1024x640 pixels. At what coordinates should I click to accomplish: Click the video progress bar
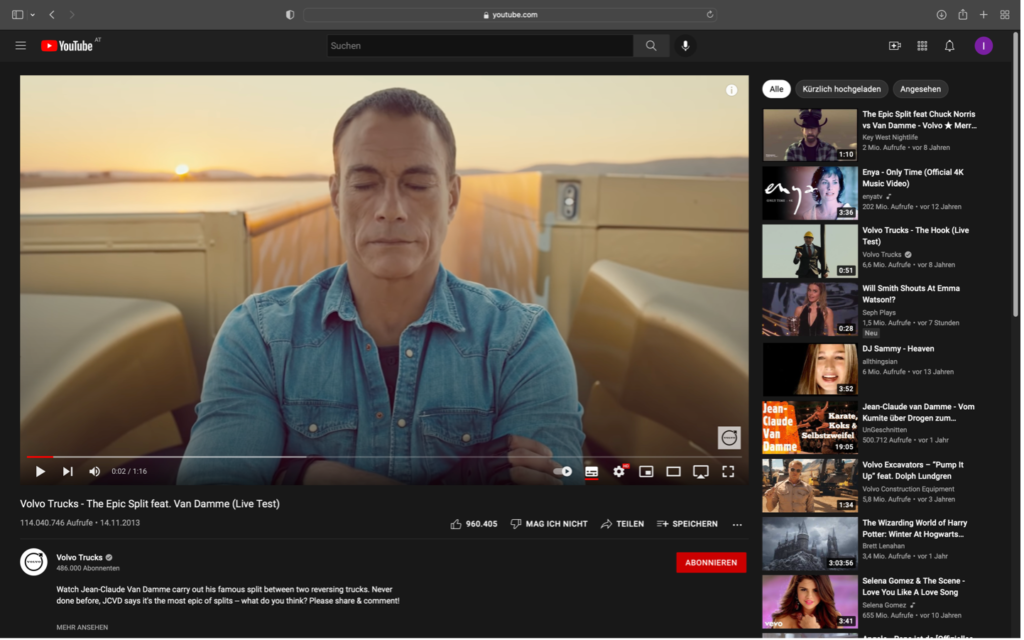[384, 456]
